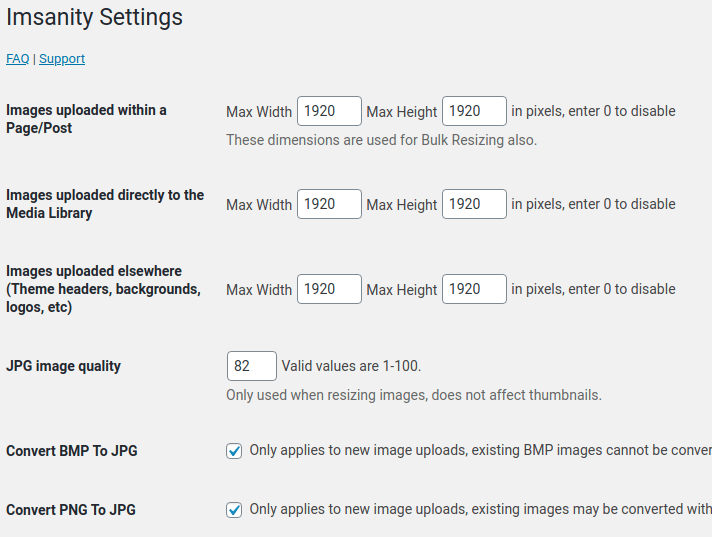Image resolution: width=712 pixels, height=537 pixels.
Task: Click the 'Convert BMP To JPG' label
Action: click(72, 451)
